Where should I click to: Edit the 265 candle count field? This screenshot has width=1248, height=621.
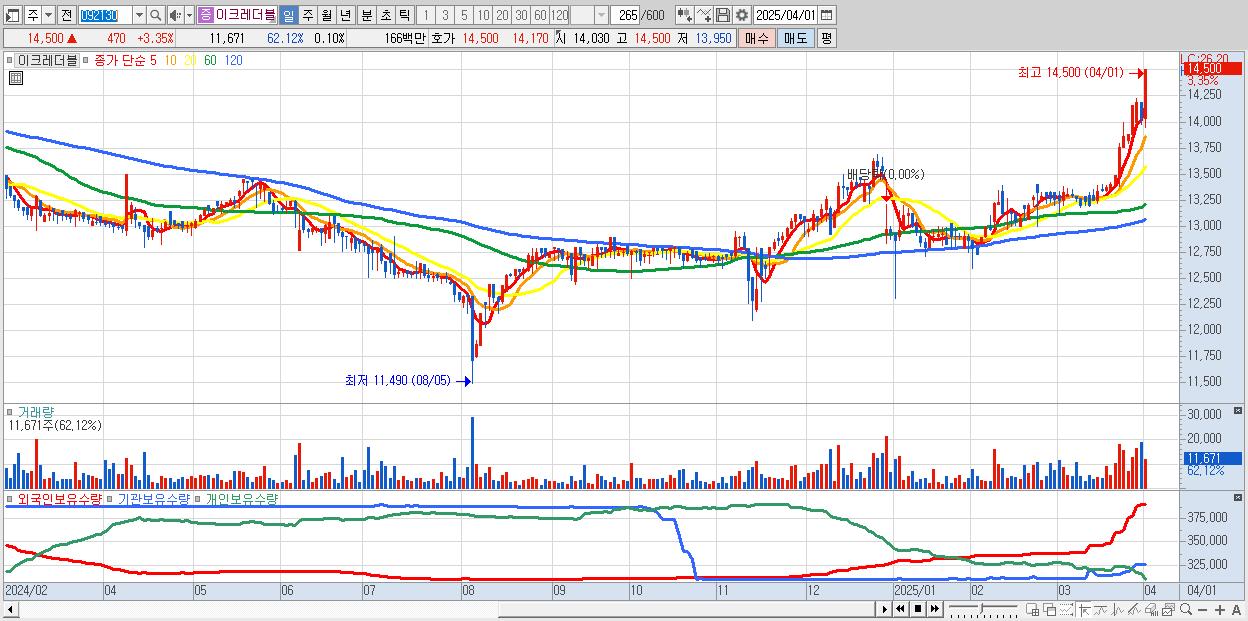click(x=625, y=15)
